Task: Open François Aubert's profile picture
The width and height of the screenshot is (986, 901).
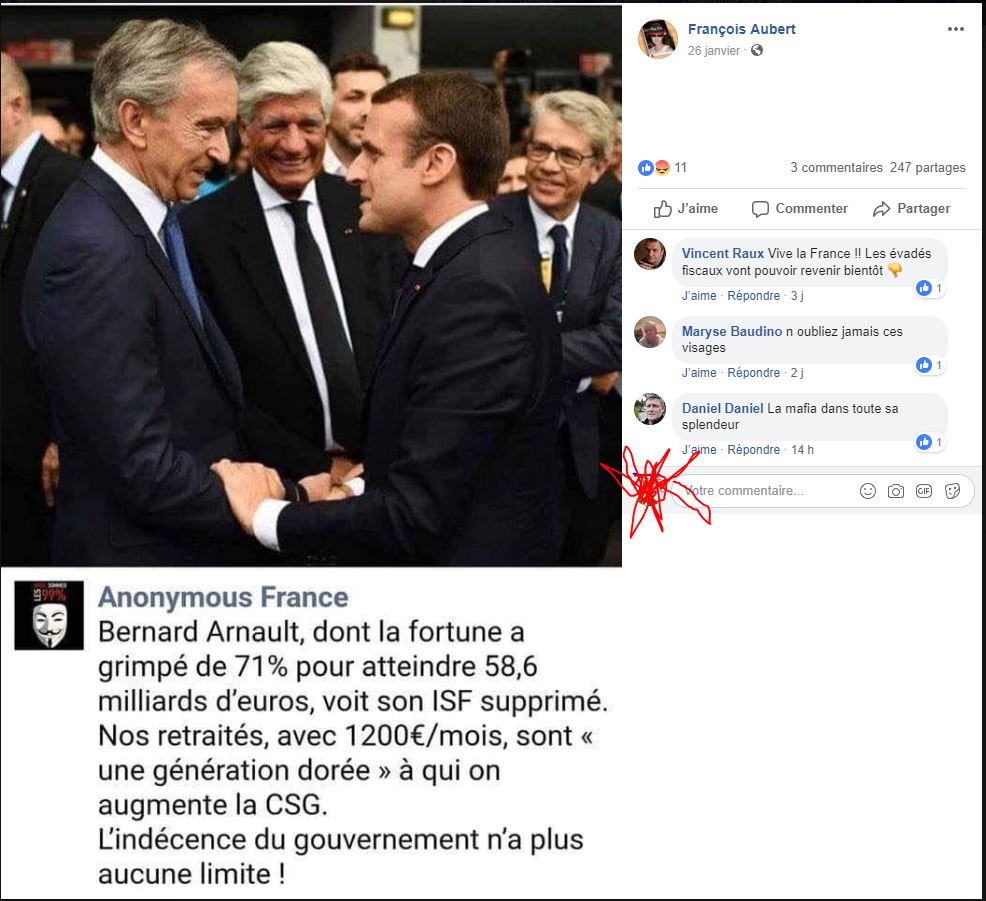Action: tap(657, 38)
